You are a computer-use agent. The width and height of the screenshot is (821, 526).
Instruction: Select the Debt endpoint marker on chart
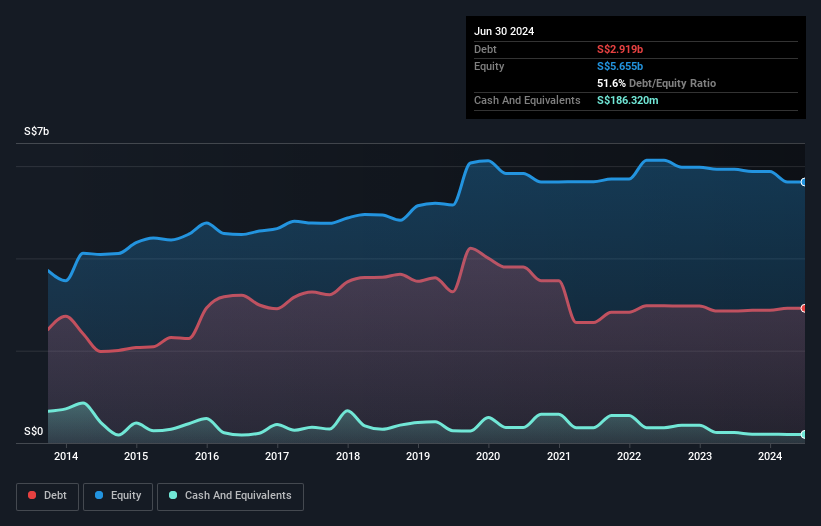click(804, 308)
